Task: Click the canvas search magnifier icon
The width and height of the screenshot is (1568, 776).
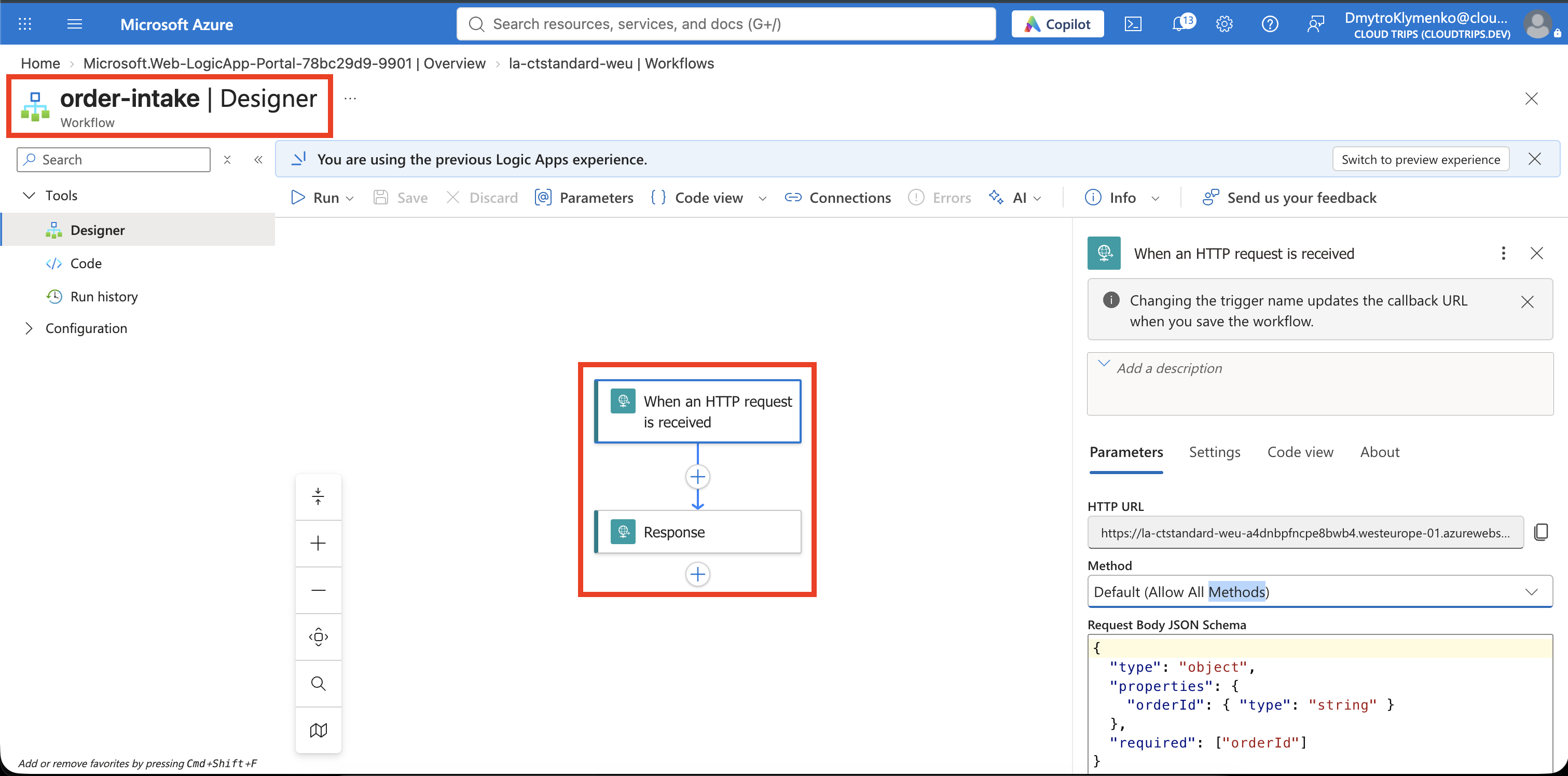Action: click(x=318, y=684)
